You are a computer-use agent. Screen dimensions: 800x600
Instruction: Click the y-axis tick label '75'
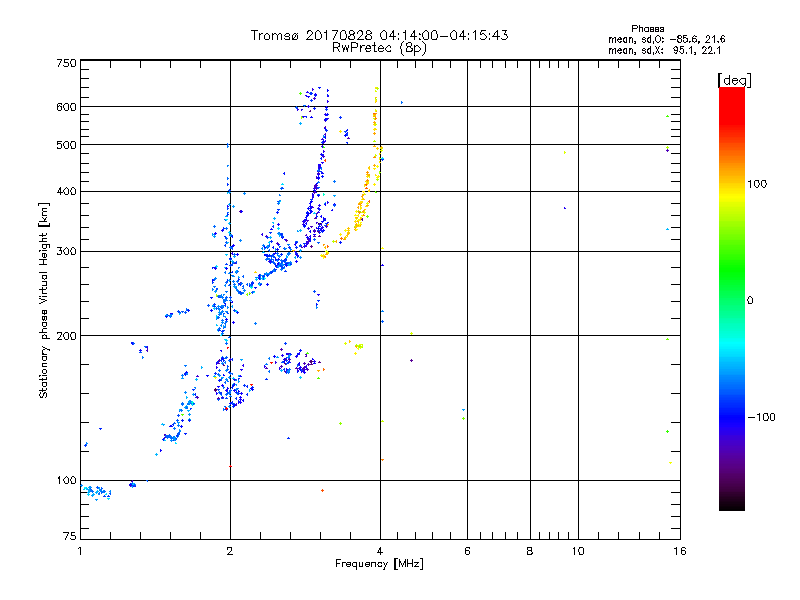tap(70, 536)
